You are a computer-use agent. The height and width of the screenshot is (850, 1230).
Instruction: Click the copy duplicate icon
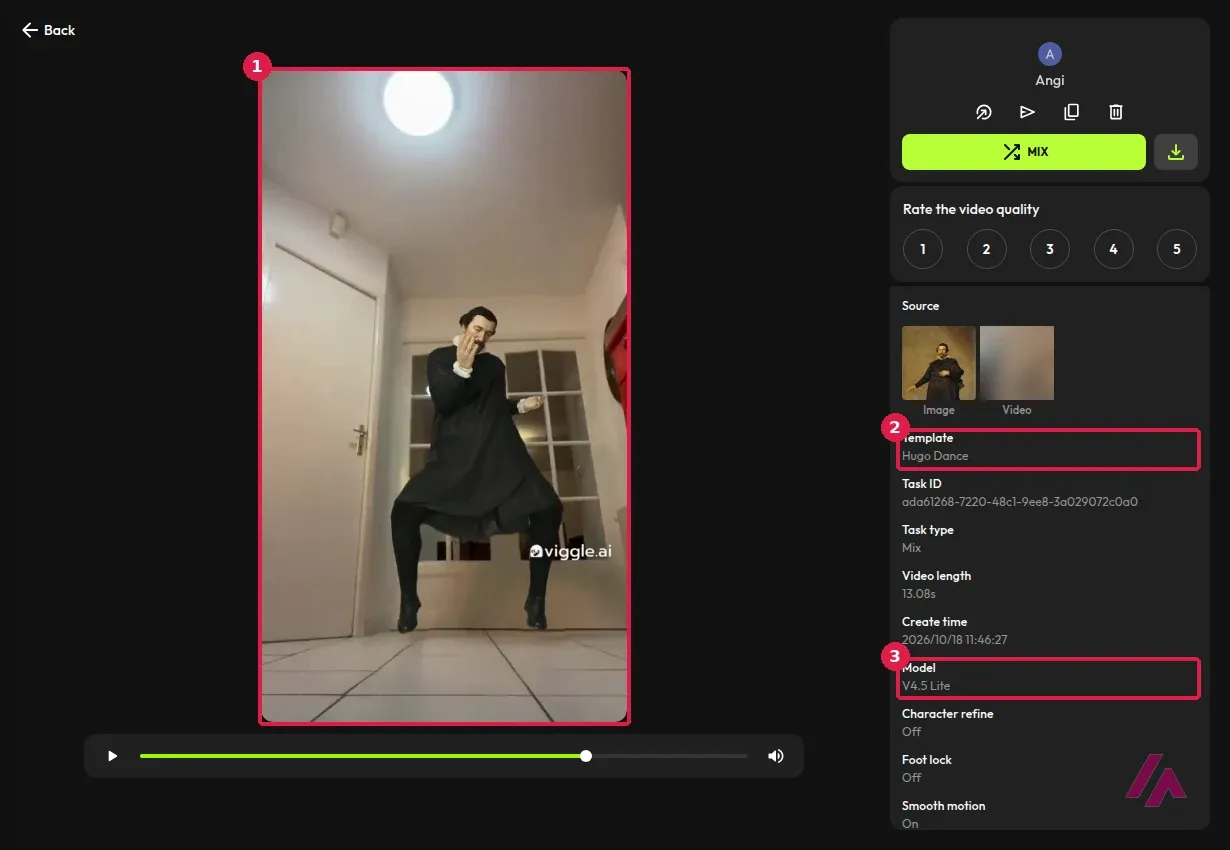click(1071, 112)
